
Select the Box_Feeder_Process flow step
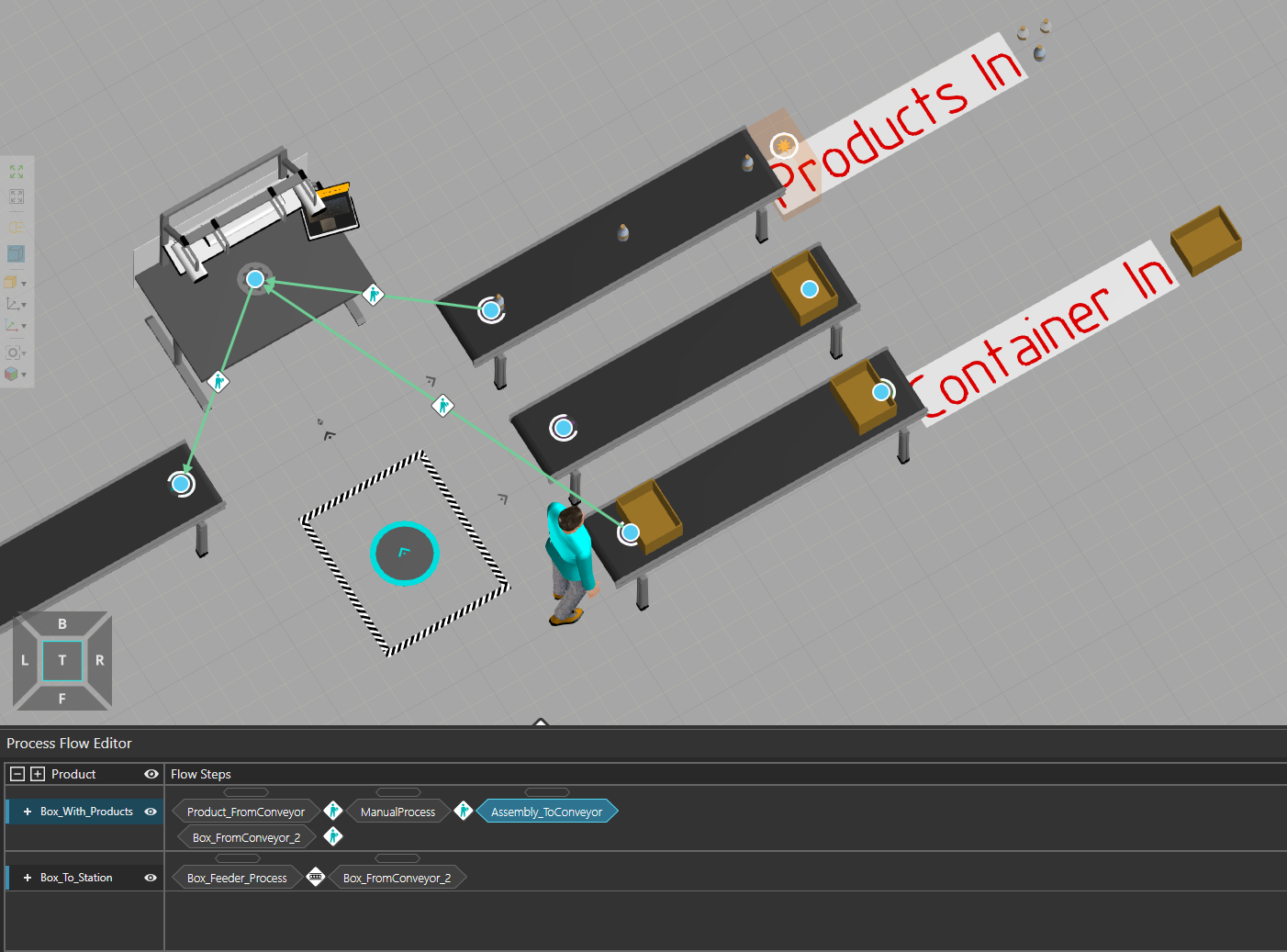[x=237, y=878]
